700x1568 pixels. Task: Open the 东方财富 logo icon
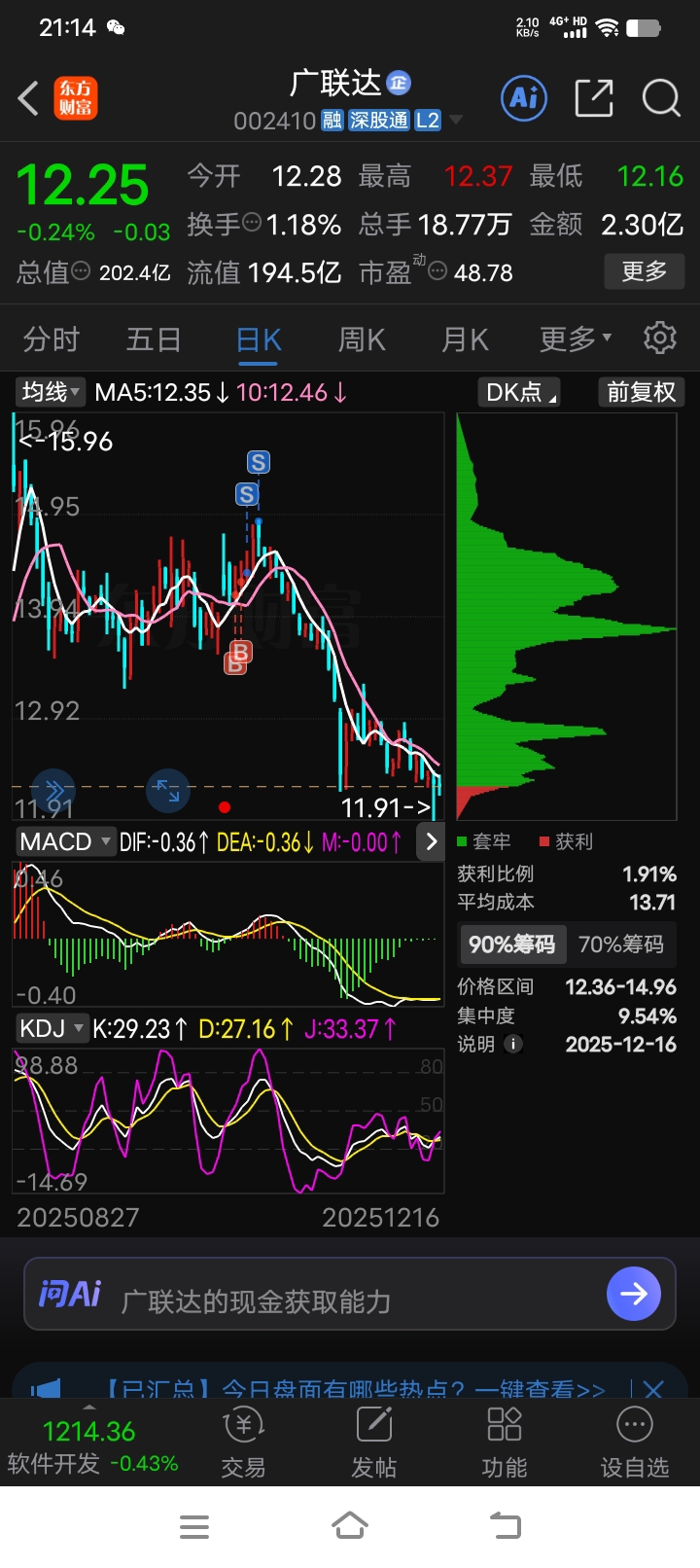click(x=76, y=98)
